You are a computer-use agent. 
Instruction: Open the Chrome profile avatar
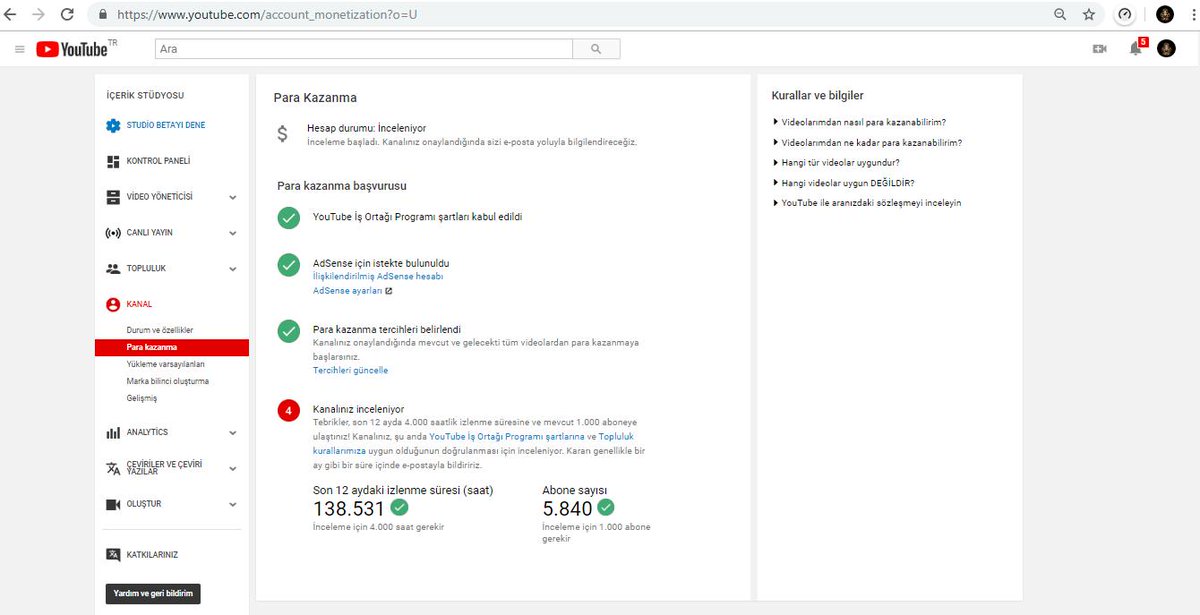[x=1165, y=15]
